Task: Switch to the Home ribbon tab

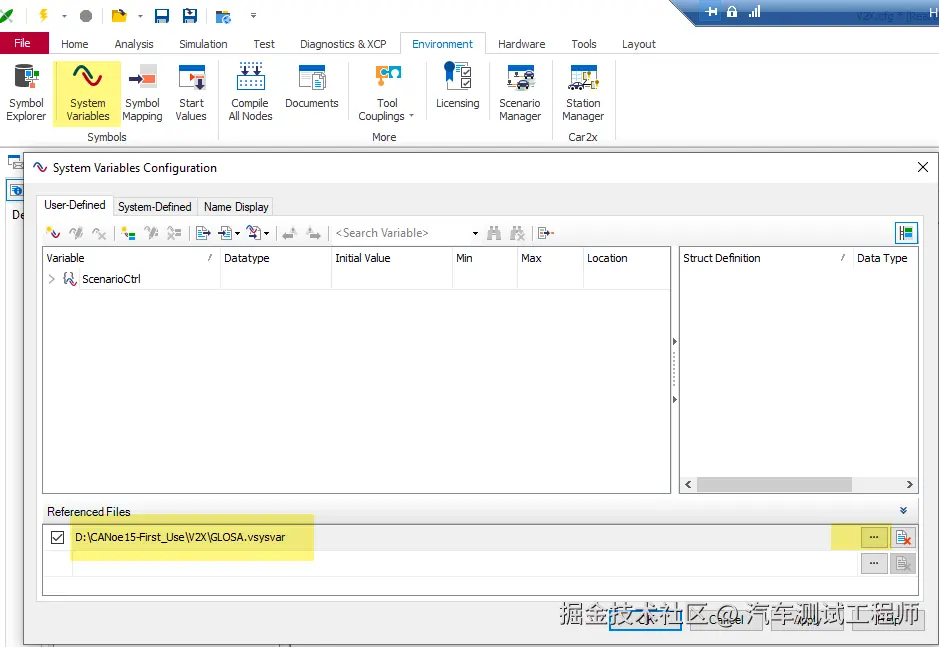Action: tap(74, 44)
